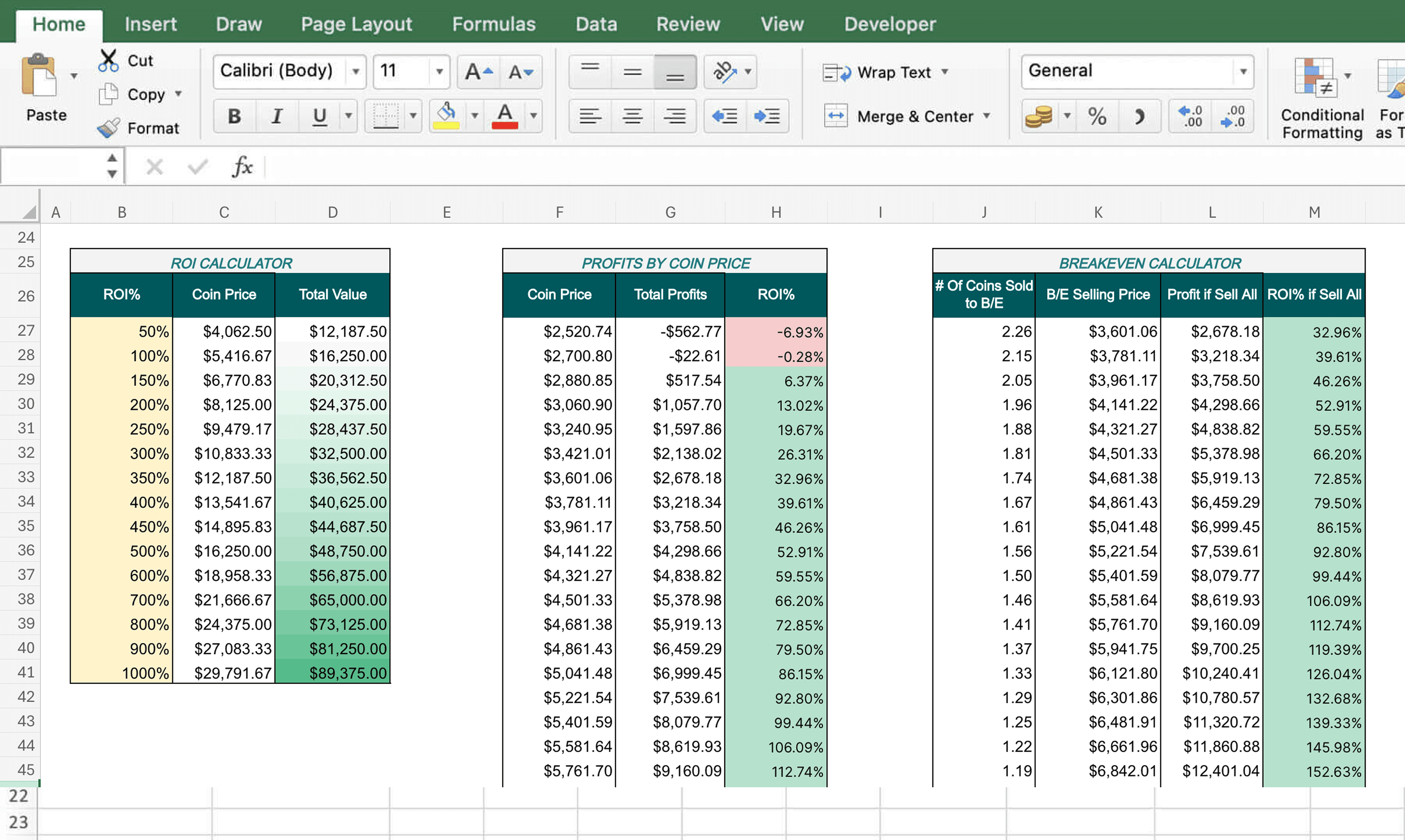Select the Copy icon
The image size is (1405, 840).
coord(109,94)
